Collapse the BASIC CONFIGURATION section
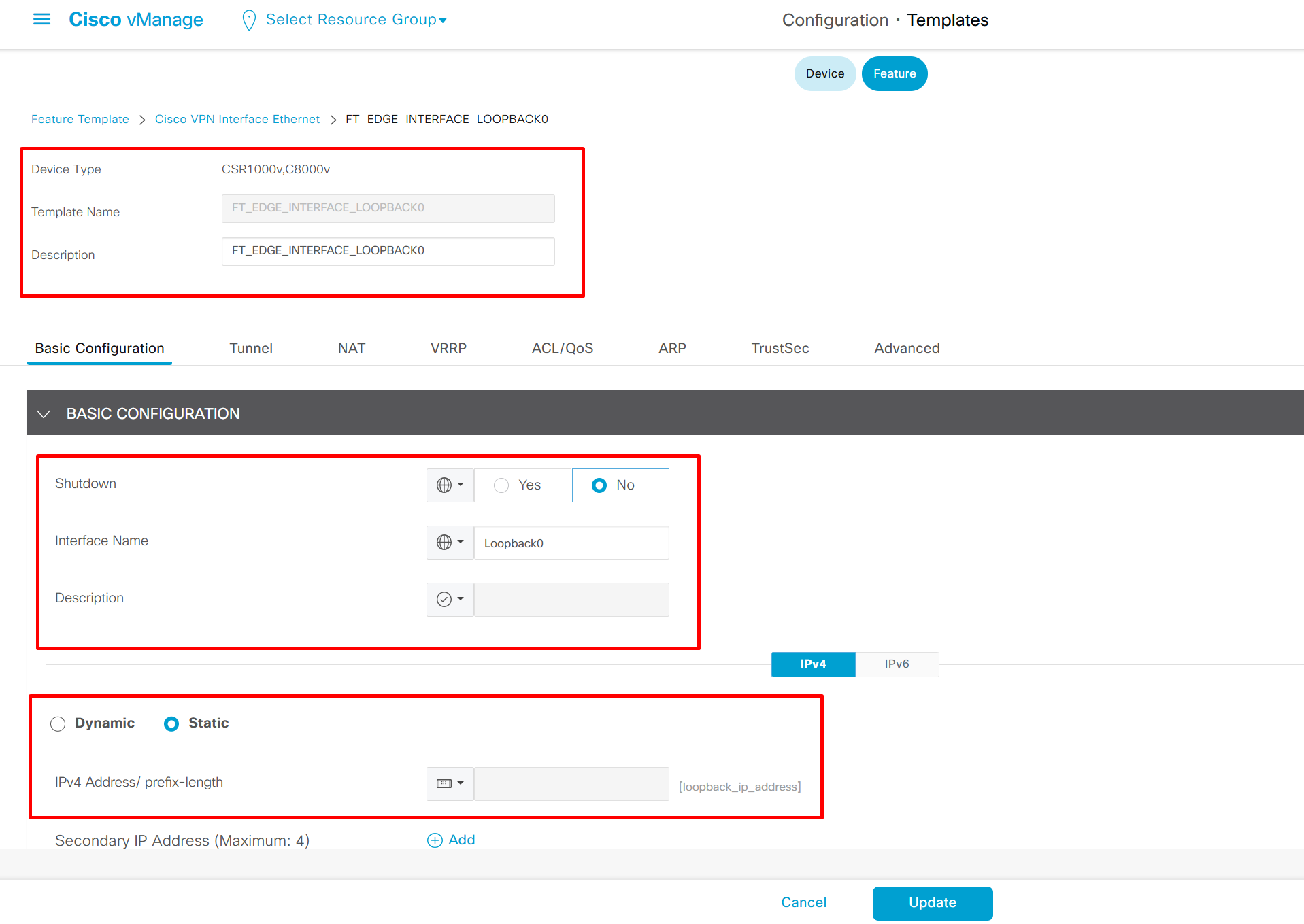 (x=44, y=414)
